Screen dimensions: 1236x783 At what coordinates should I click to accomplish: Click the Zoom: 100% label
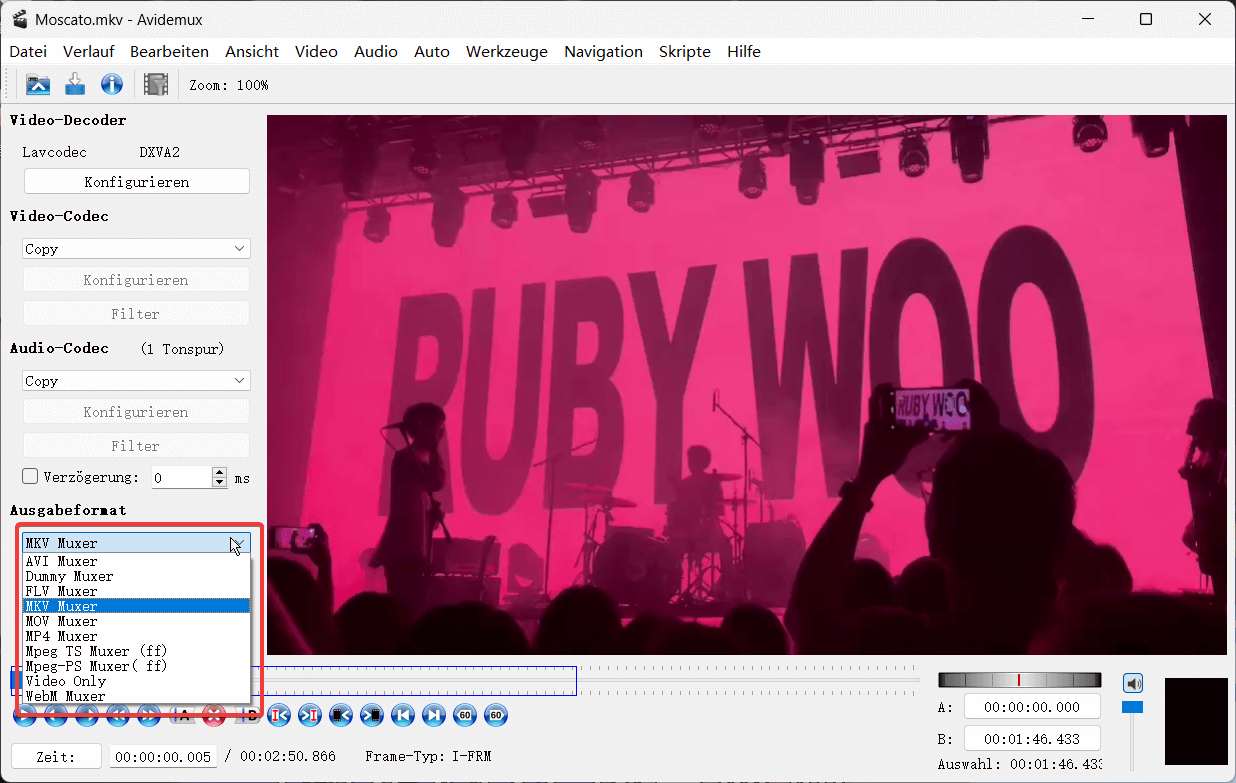[229, 85]
